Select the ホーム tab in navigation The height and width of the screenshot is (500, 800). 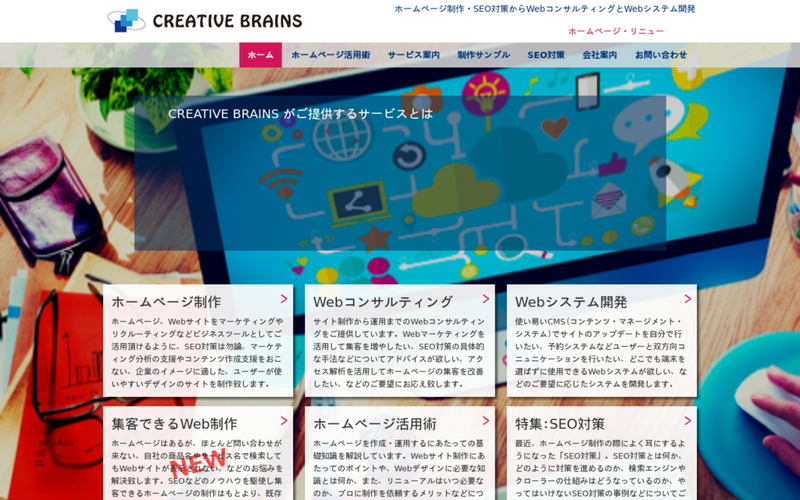coord(260,55)
